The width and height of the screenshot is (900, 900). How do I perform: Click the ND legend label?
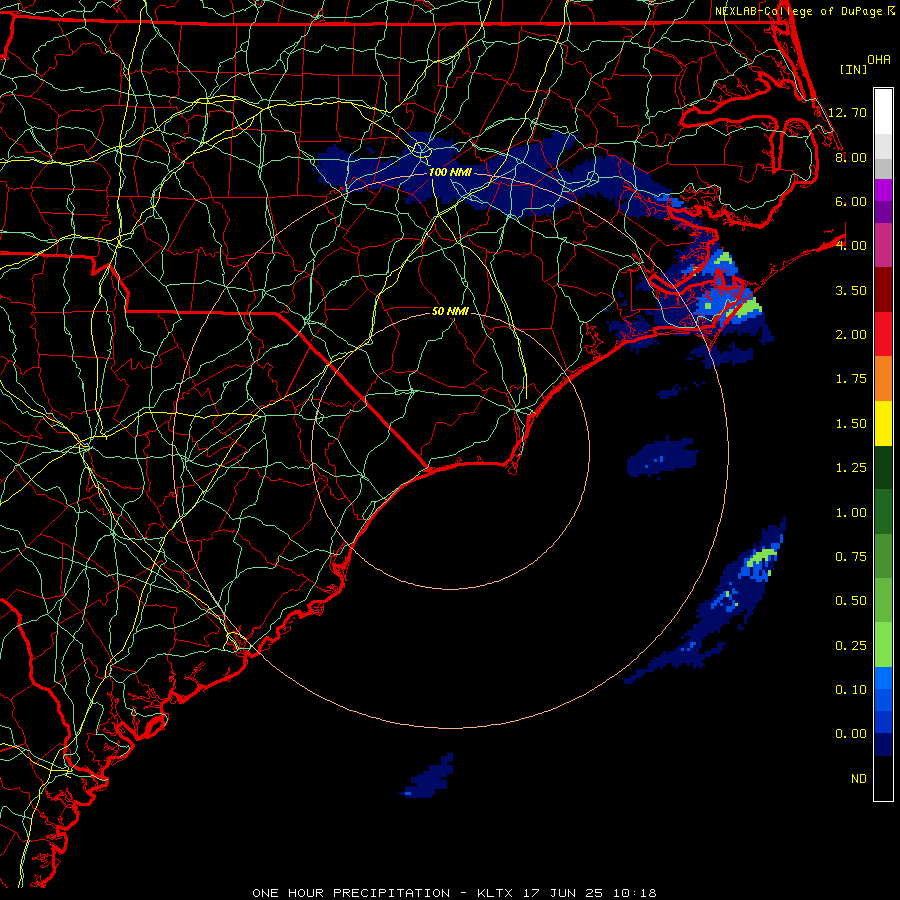point(859,779)
